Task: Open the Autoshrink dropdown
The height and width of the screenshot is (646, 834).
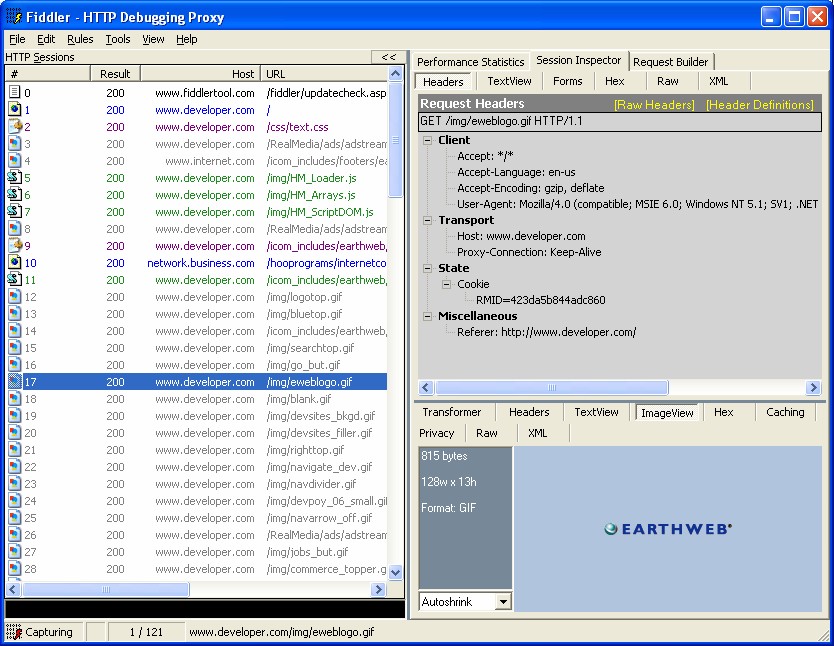Action: [503, 602]
